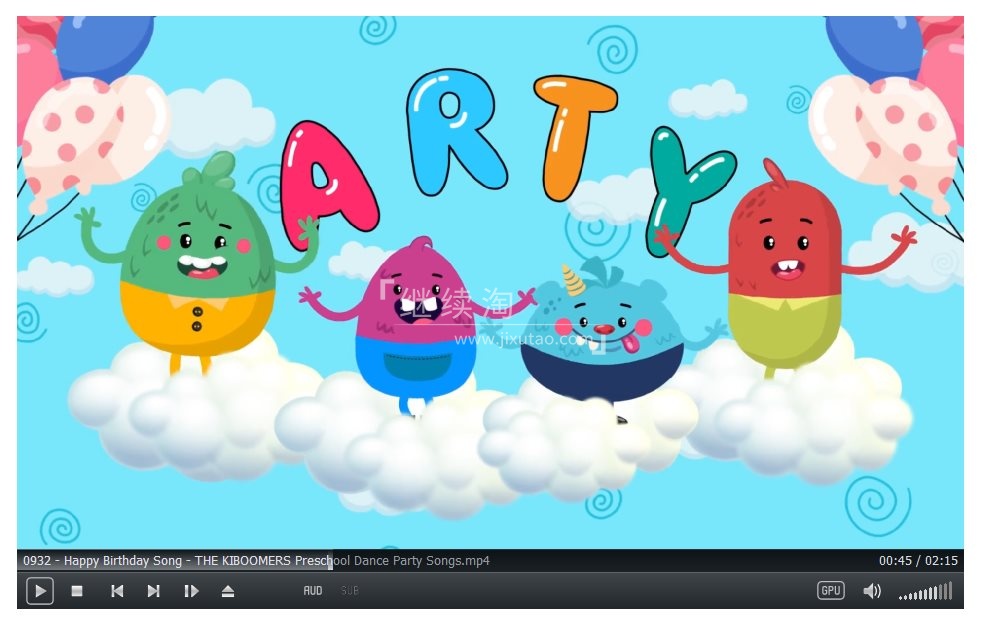Click the 00:45 / 02:15 time display
The height and width of the screenshot is (631, 984).
coord(917,561)
